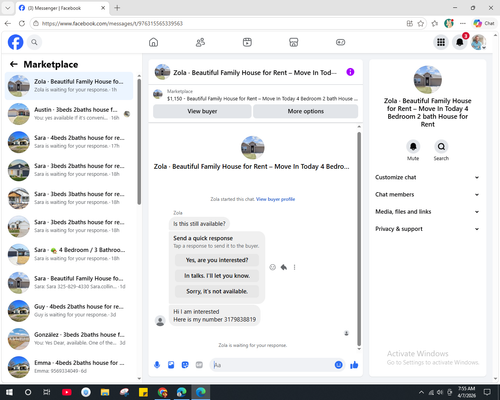Open the browser tab list dropdown
This screenshot has width=500, height=400.
pyautogui.click(x=8, y=8)
